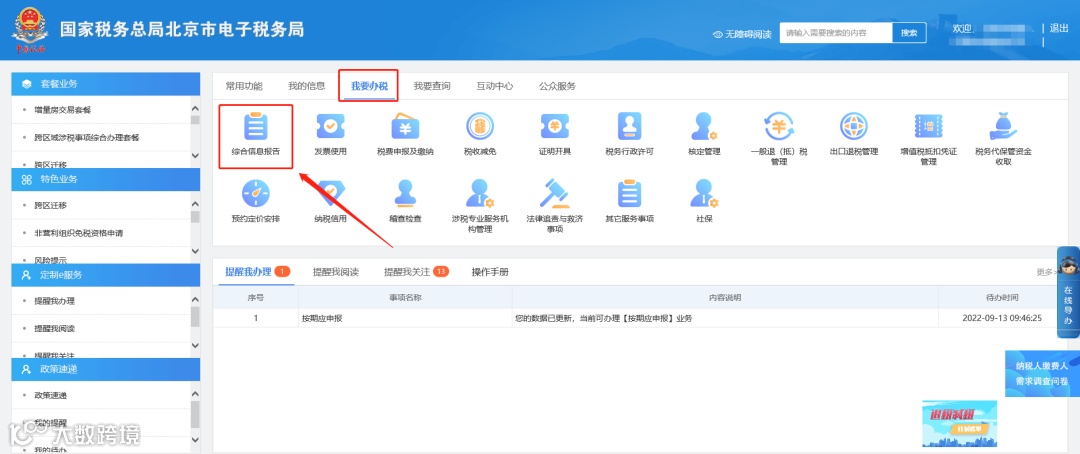Click the 退出 logout link
This screenshot has height=454, width=1080.
point(1059,28)
